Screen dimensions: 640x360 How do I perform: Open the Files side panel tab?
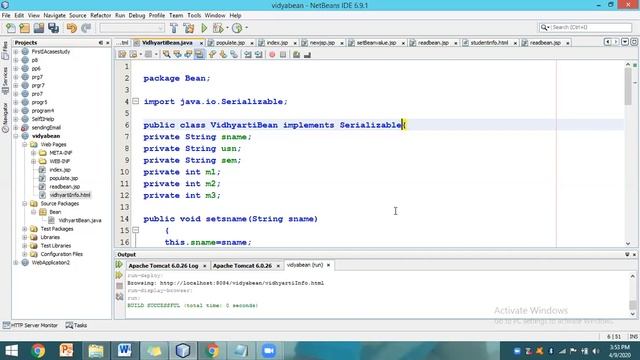pos(5,50)
